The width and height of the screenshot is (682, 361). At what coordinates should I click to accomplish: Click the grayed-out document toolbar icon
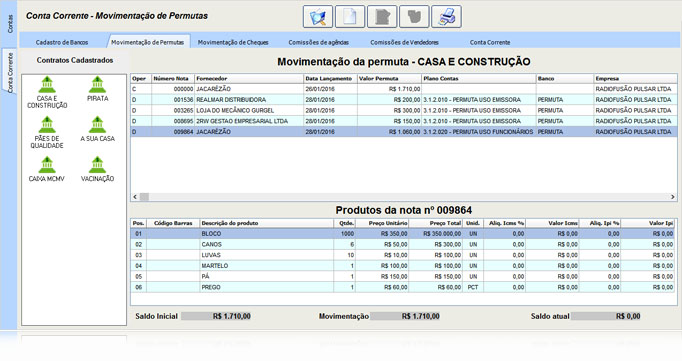[382, 17]
